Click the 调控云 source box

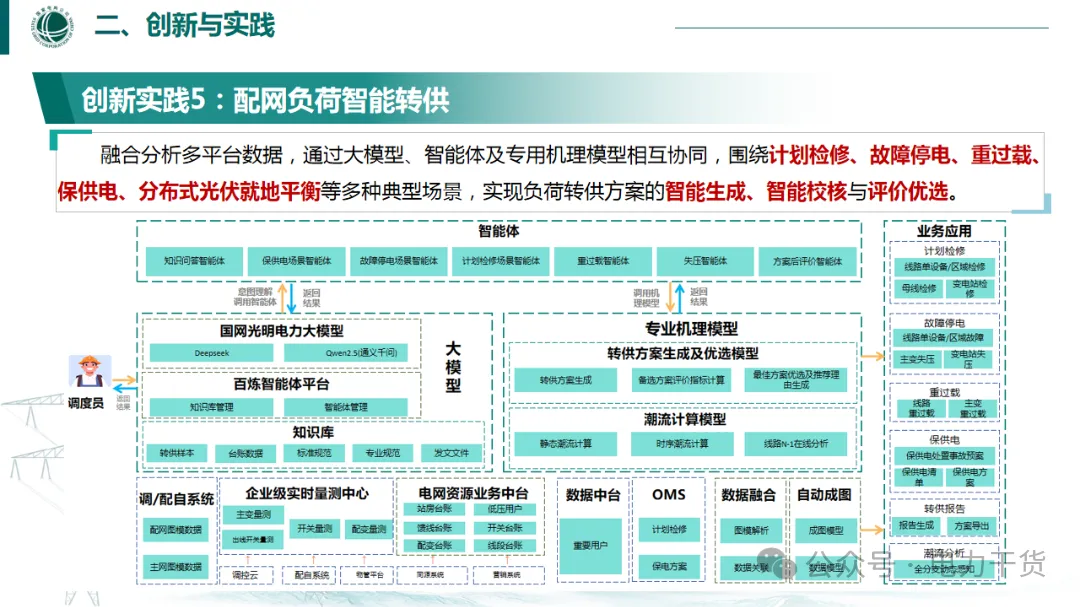coord(246,575)
